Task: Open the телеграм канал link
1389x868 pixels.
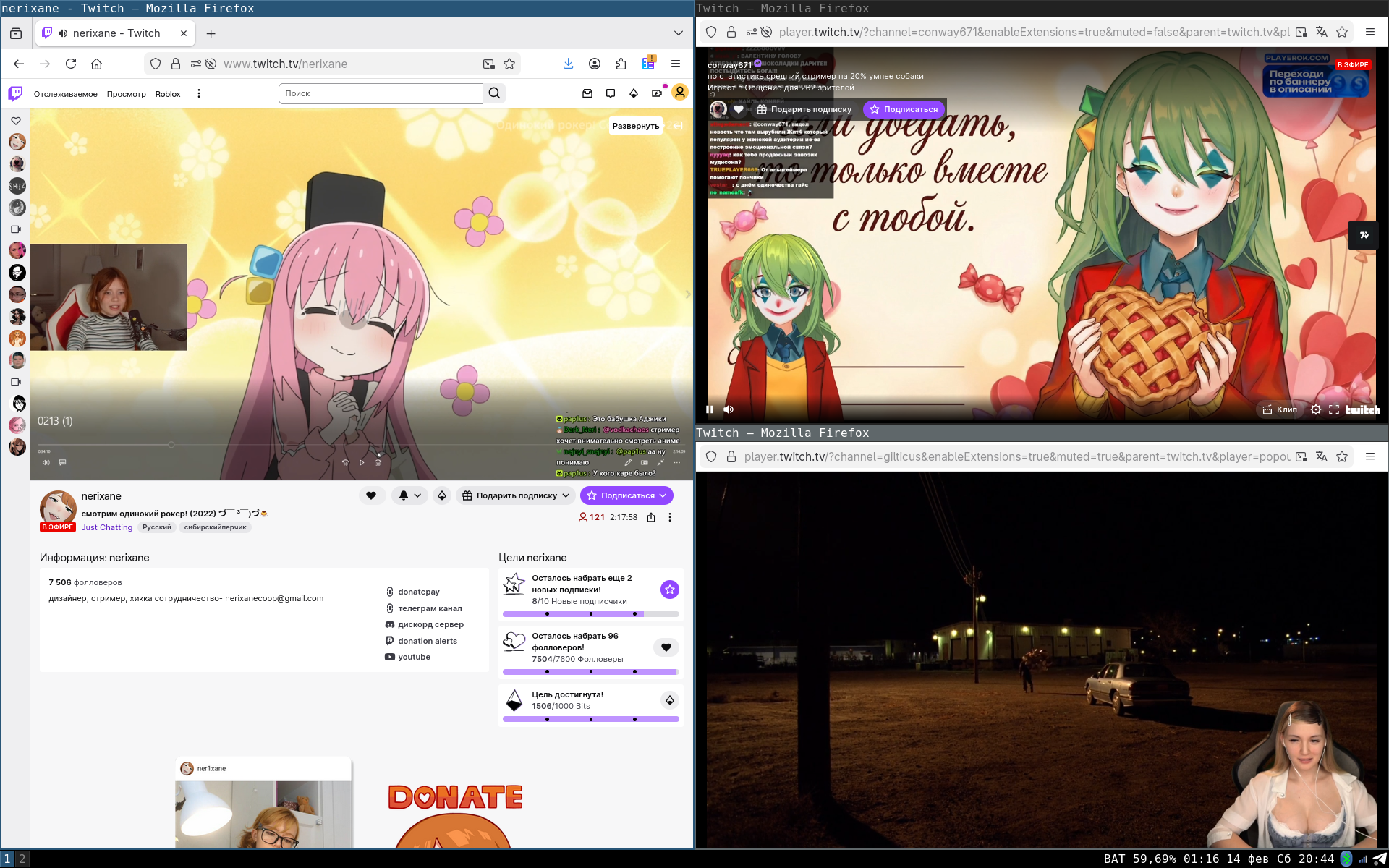Action: [429, 608]
